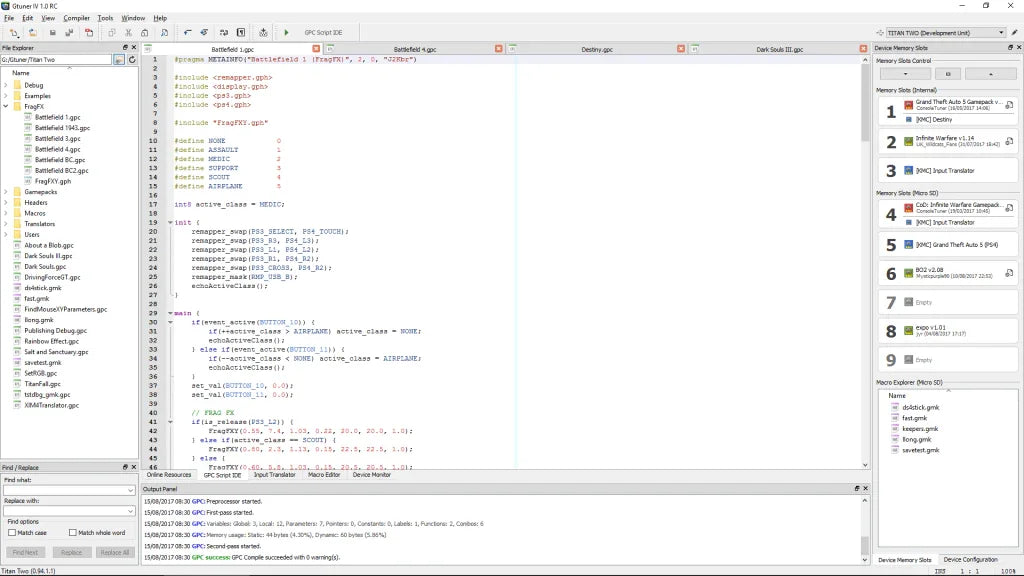Image resolution: width=1024 pixels, height=576 pixels.
Task: Click the Undo arrow toolbar icon
Action: (x=187, y=33)
